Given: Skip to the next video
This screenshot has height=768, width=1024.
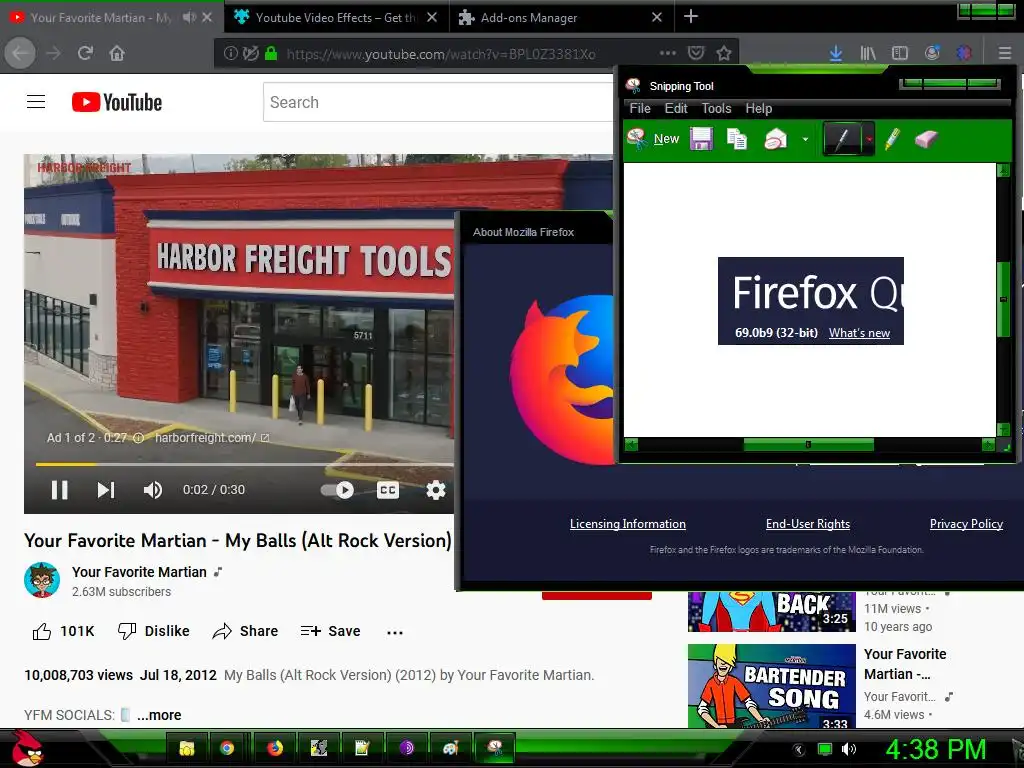Looking at the screenshot, I should pyautogui.click(x=106, y=490).
